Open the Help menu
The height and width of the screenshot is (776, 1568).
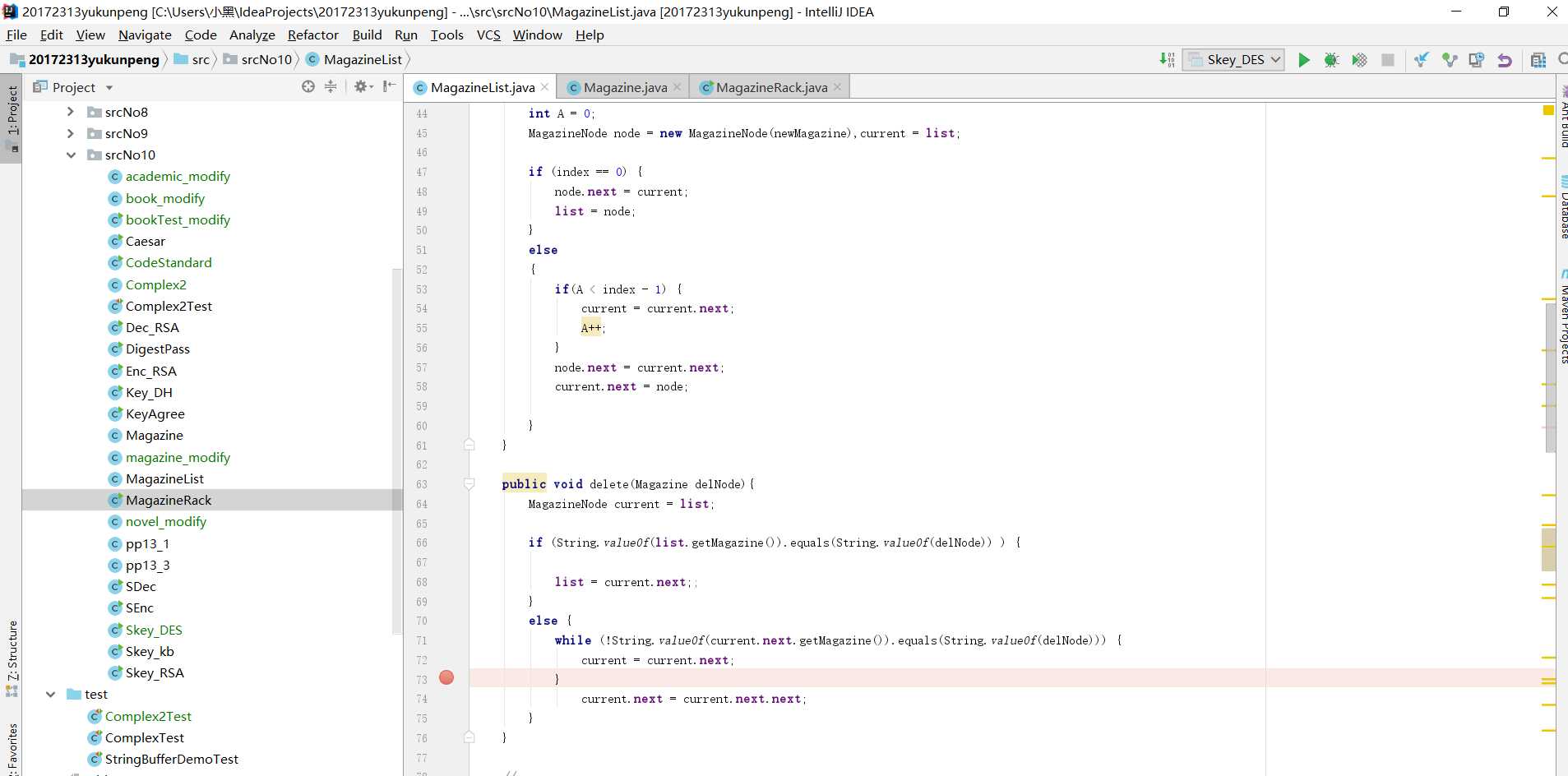click(x=590, y=35)
